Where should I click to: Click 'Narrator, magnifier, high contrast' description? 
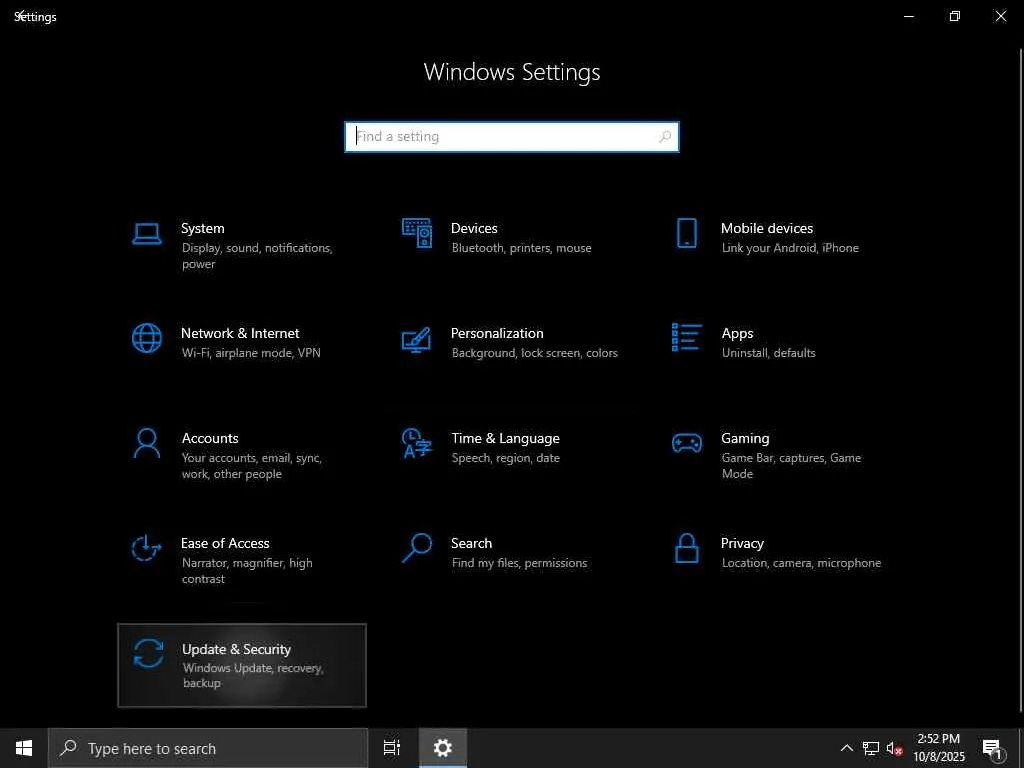click(247, 571)
